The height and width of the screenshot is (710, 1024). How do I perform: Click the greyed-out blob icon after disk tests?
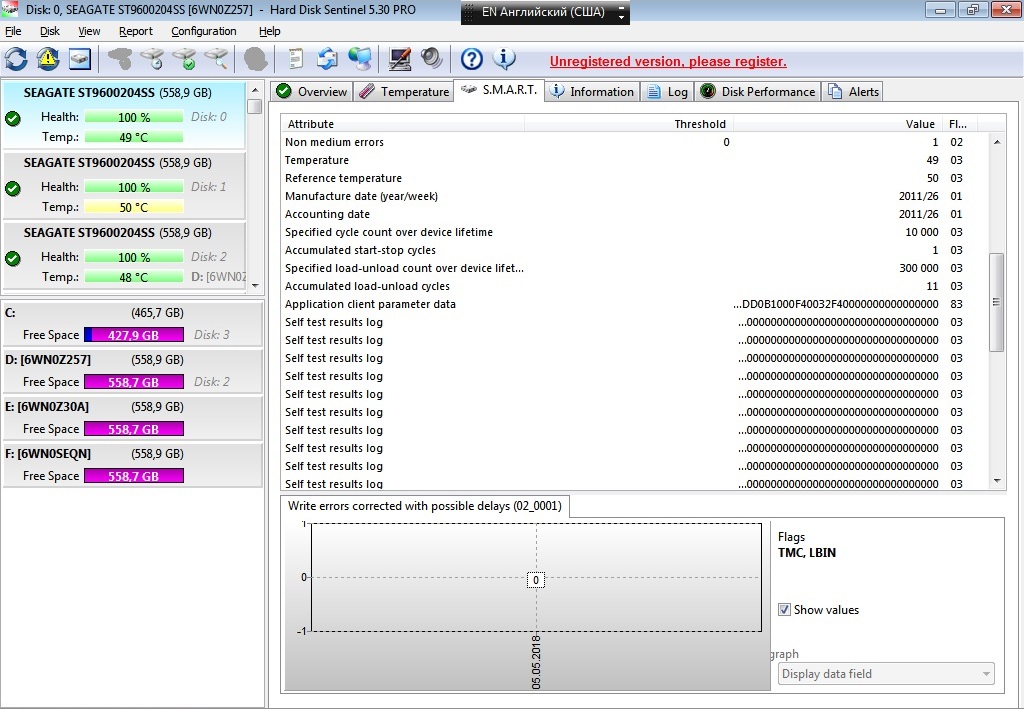click(x=255, y=59)
